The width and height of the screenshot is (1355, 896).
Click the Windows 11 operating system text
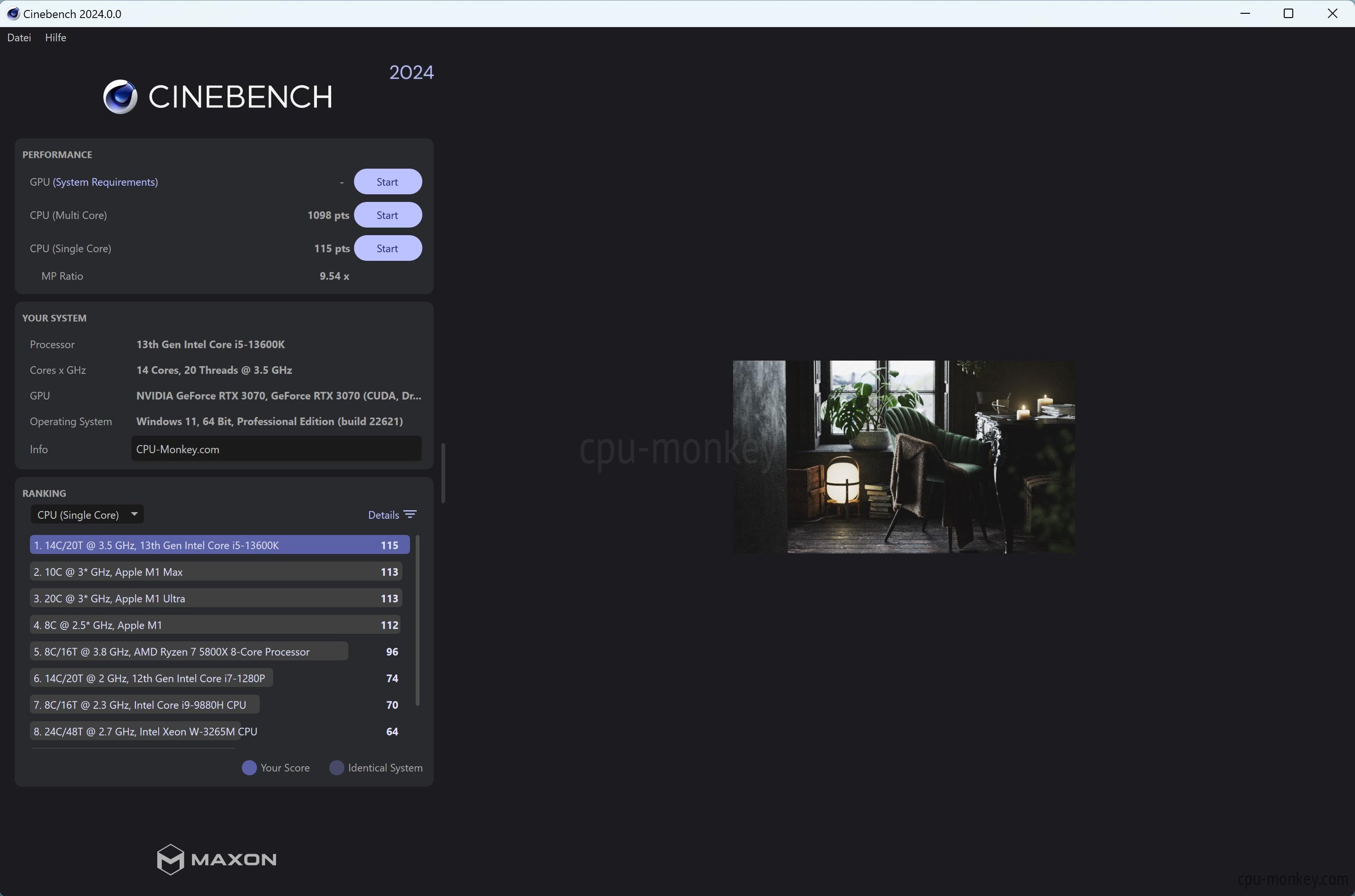(269, 421)
